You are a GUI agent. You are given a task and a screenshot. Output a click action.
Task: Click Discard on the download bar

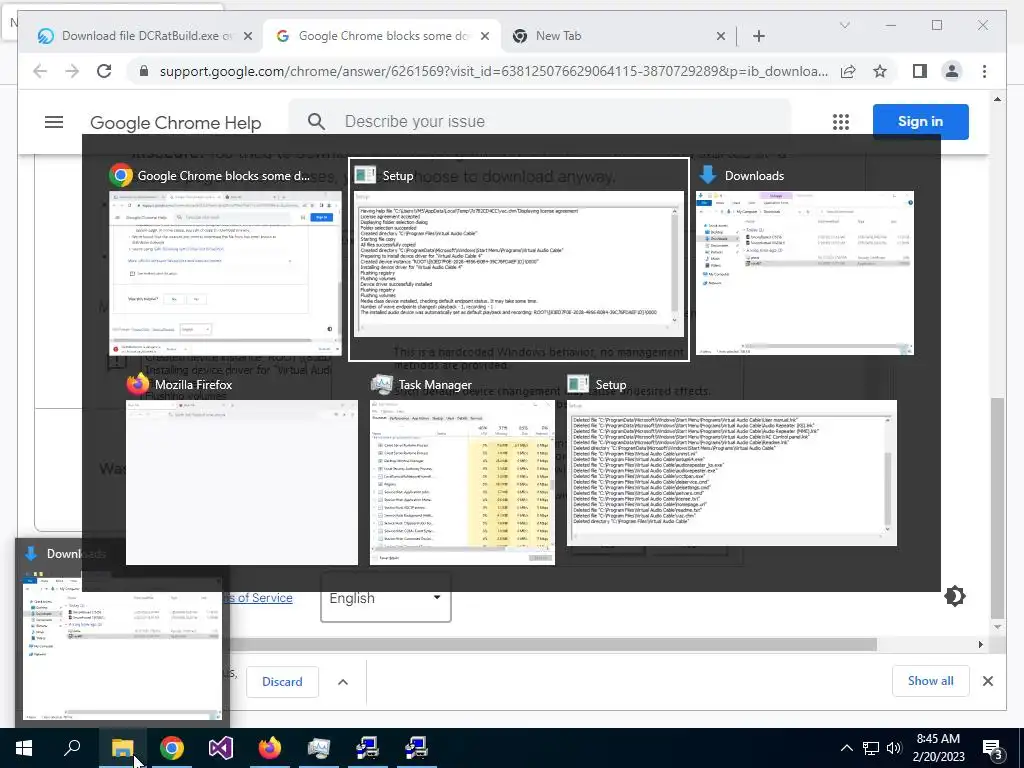point(282,682)
